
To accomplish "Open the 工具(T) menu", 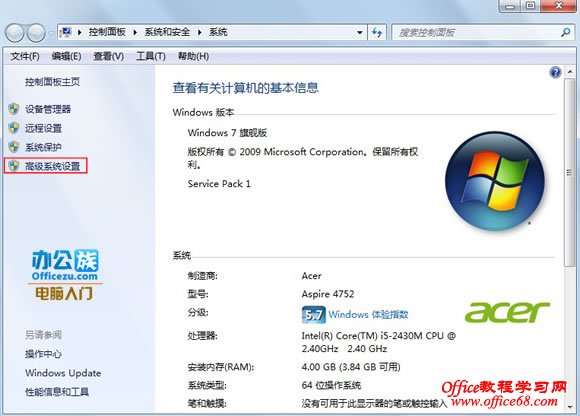I will click(x=151, y=56).
